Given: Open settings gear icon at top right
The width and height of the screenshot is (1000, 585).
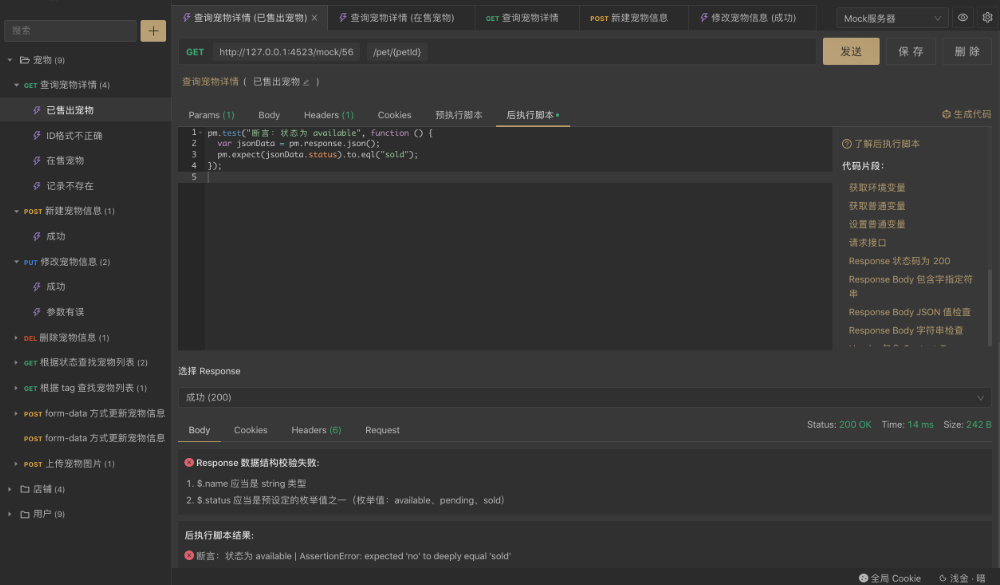Looking at the screenshot, I should pyautogui.click(x=986, y=18).
